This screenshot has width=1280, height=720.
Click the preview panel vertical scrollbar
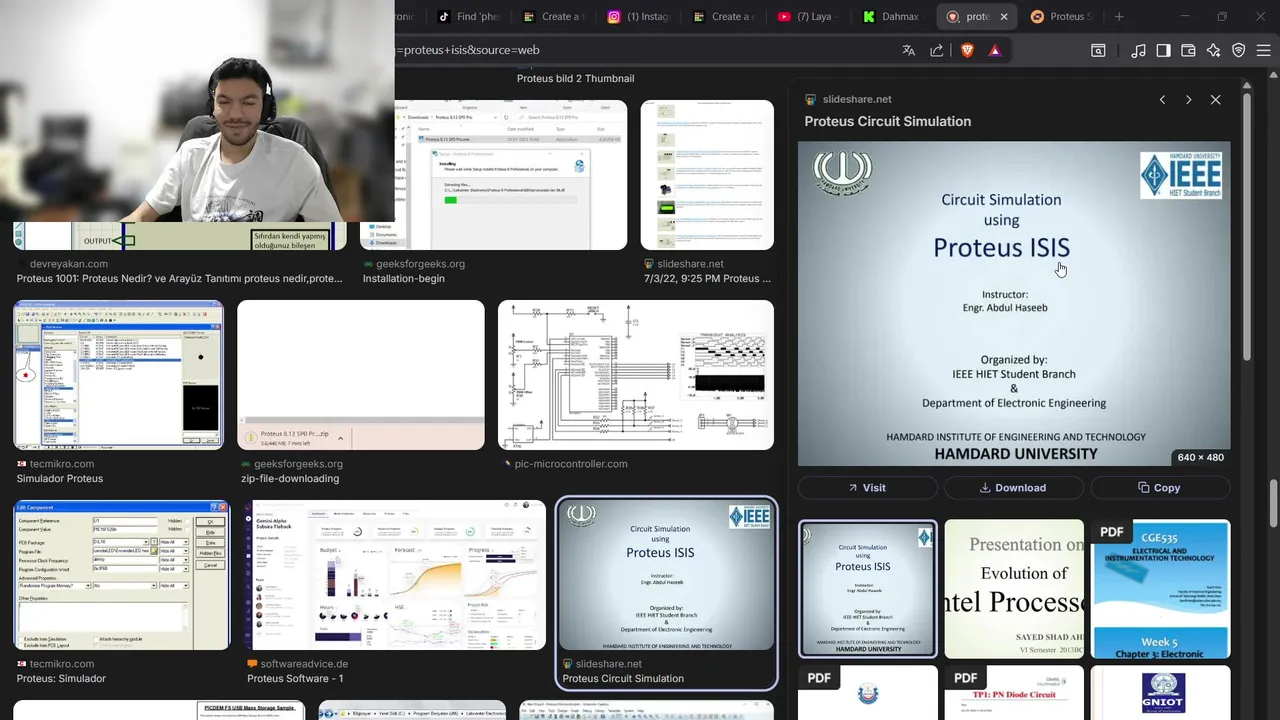coord(1247,225)
